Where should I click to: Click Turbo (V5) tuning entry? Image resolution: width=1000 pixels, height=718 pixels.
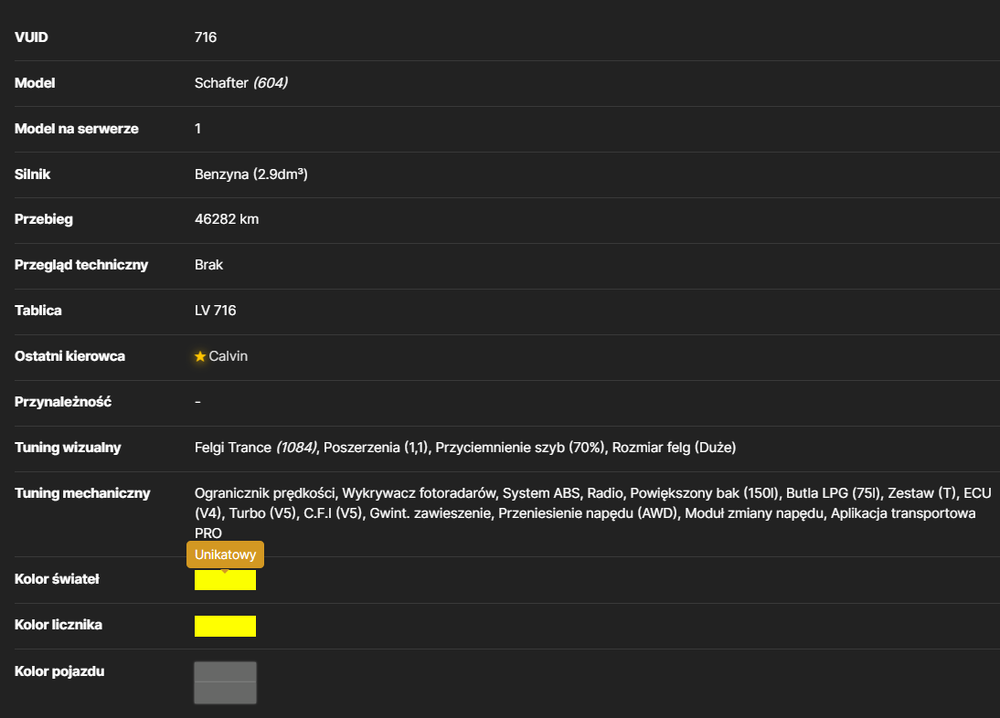pos(263,513)
